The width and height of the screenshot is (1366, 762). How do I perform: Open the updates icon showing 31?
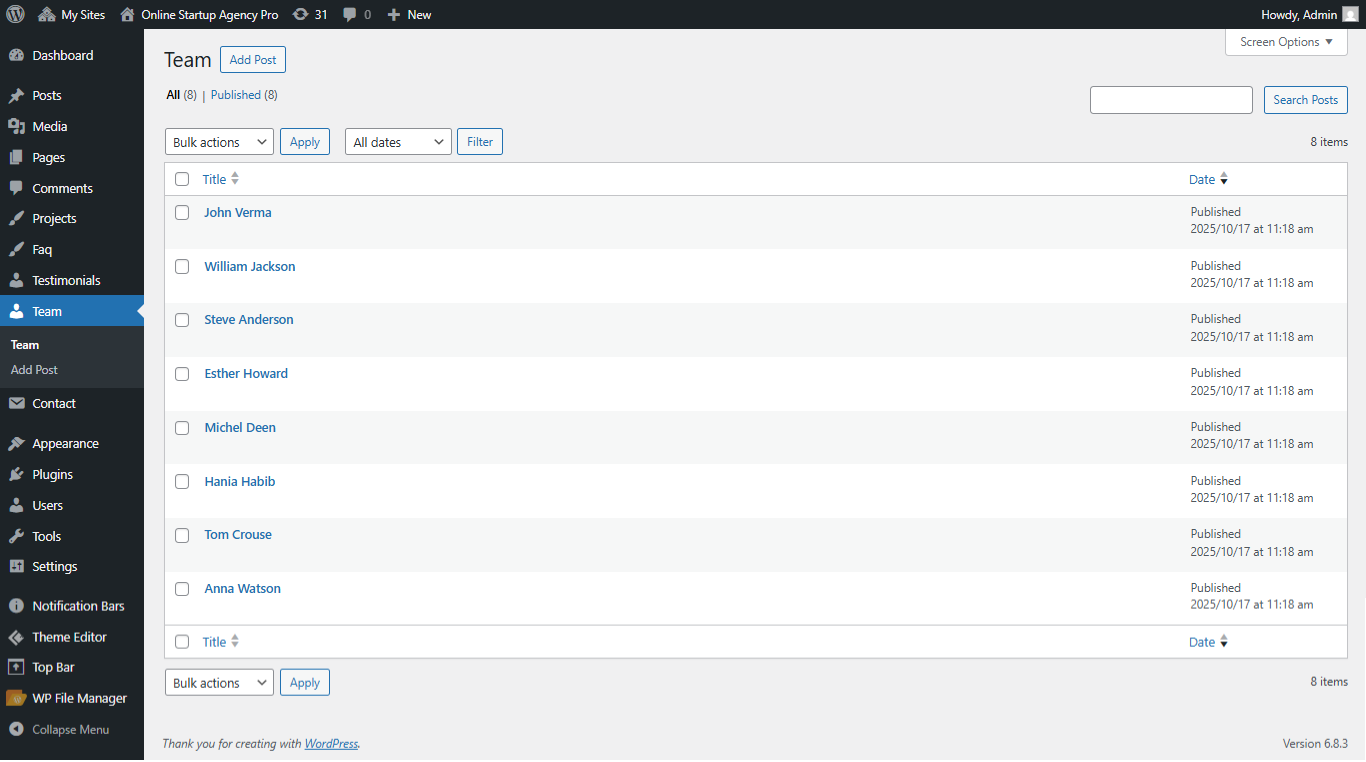coord(300,14)
